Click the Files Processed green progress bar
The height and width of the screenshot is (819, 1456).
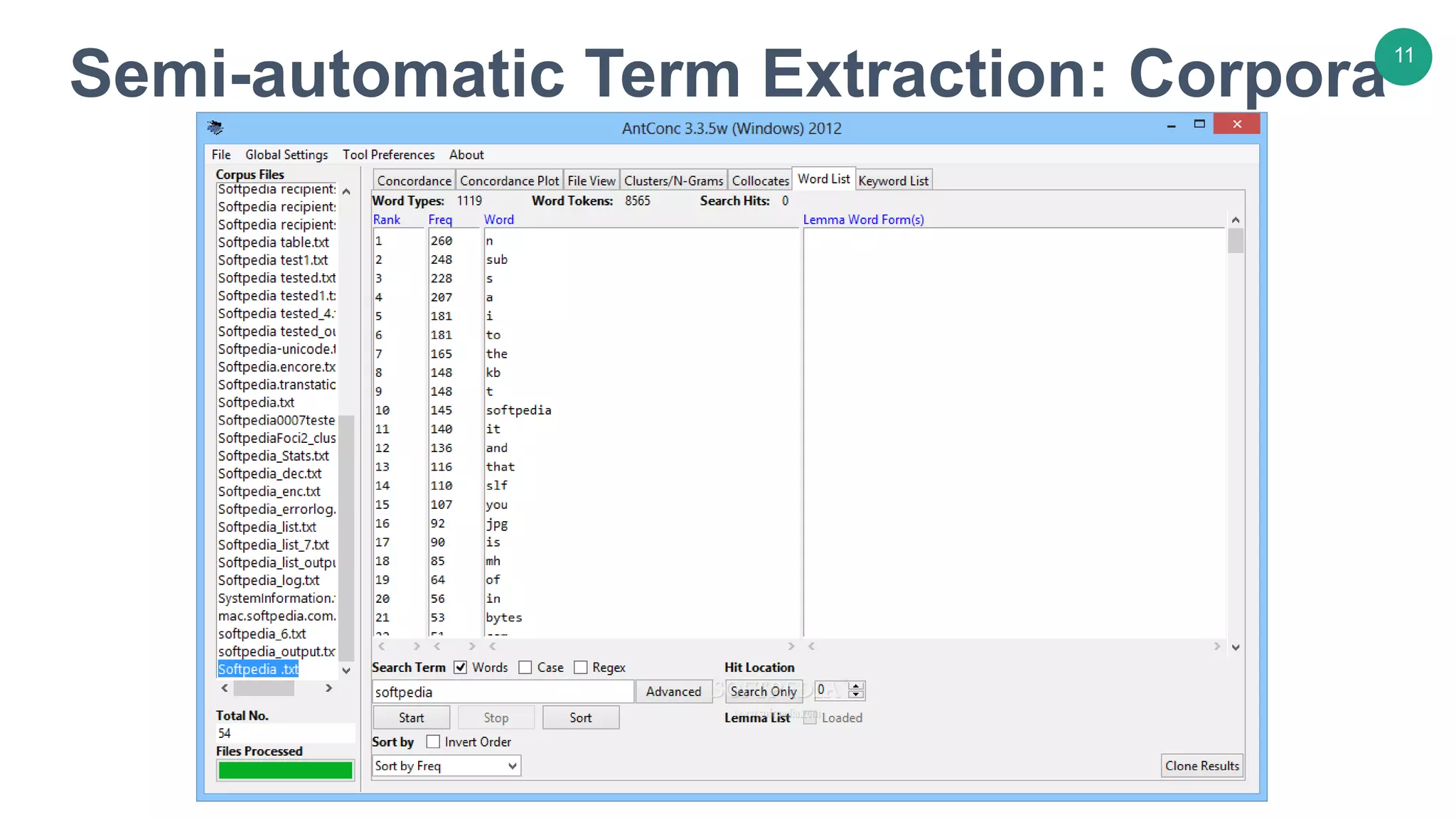[285, 770]
